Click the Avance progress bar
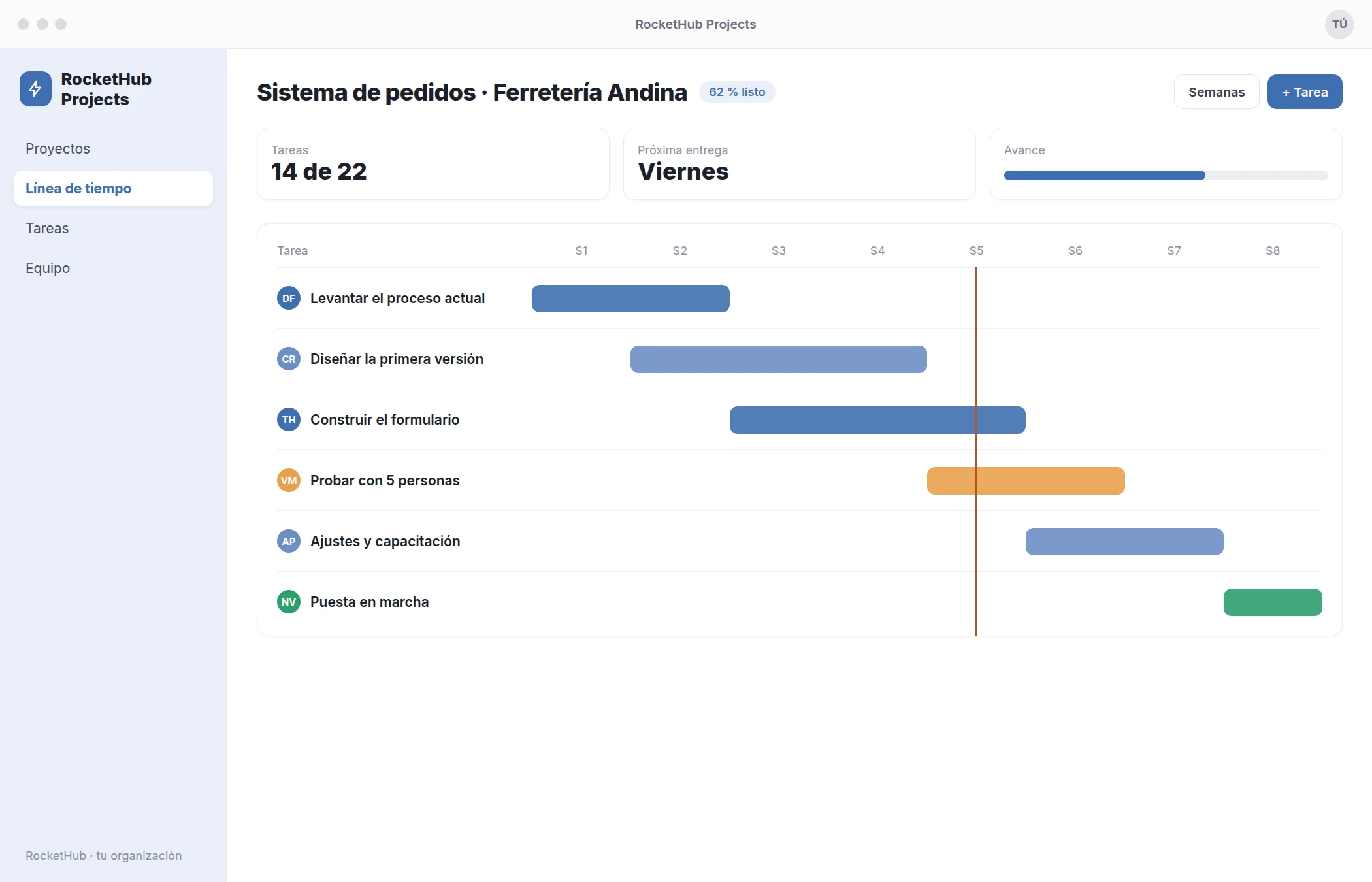The width and height of the screenshot is (1372, 882). pos(1166,175)
